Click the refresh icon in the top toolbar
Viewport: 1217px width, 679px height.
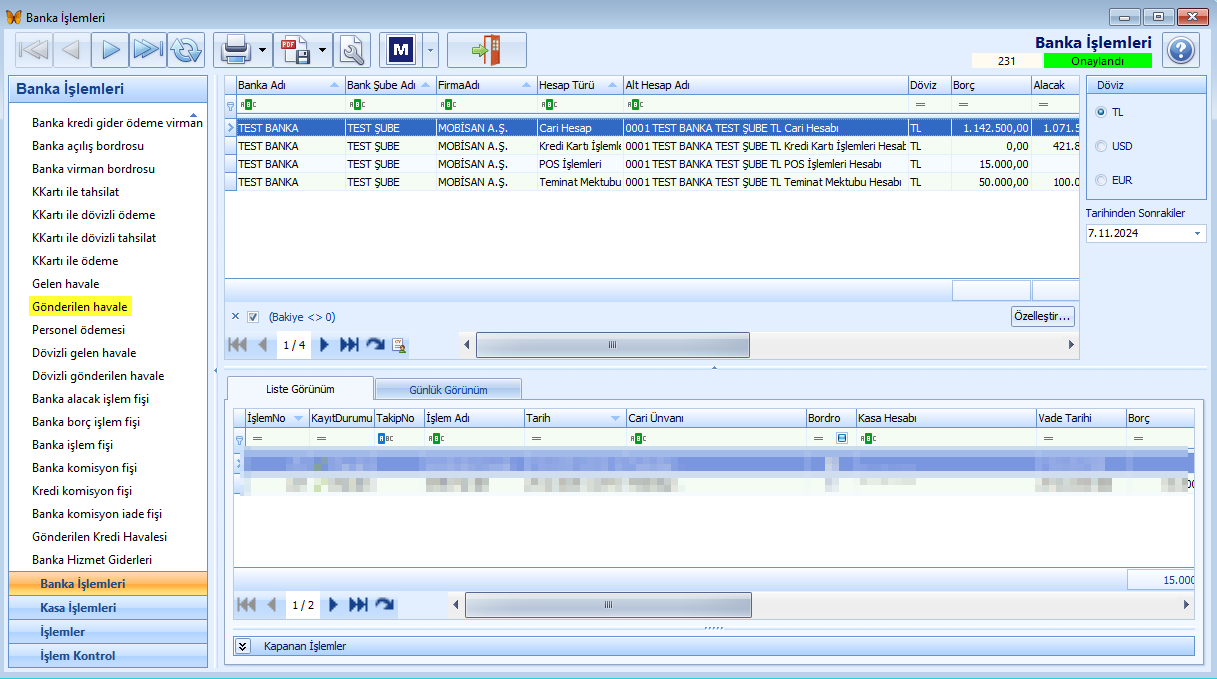click(x=186, y=49)
